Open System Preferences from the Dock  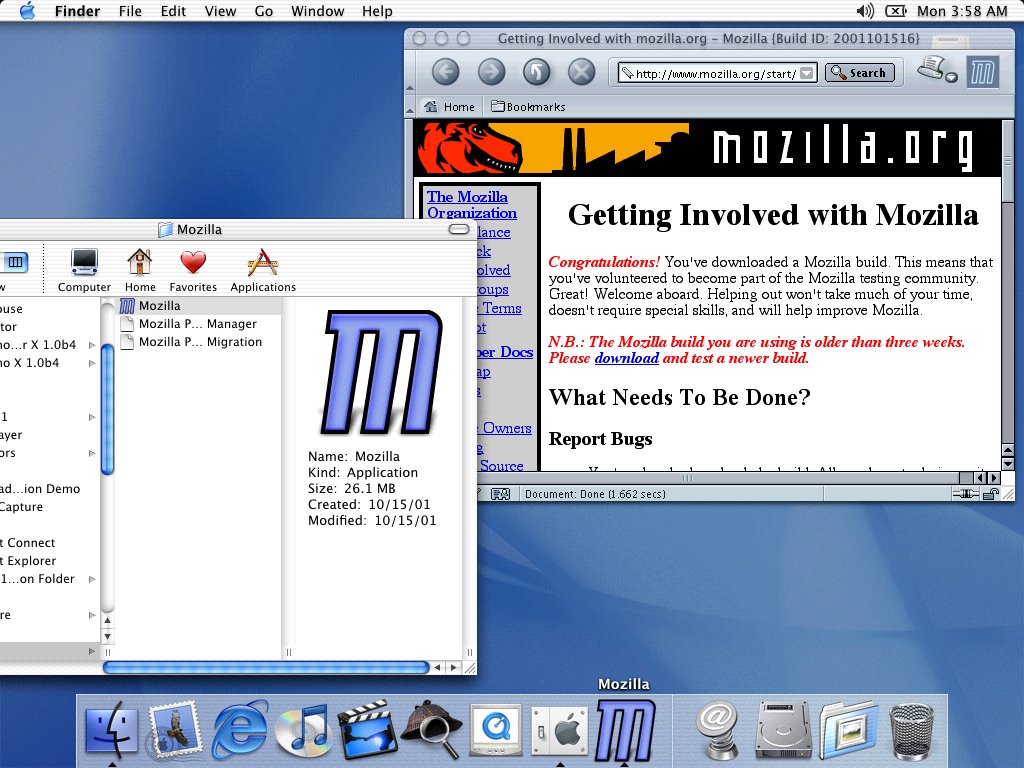(x=560, y=731)
